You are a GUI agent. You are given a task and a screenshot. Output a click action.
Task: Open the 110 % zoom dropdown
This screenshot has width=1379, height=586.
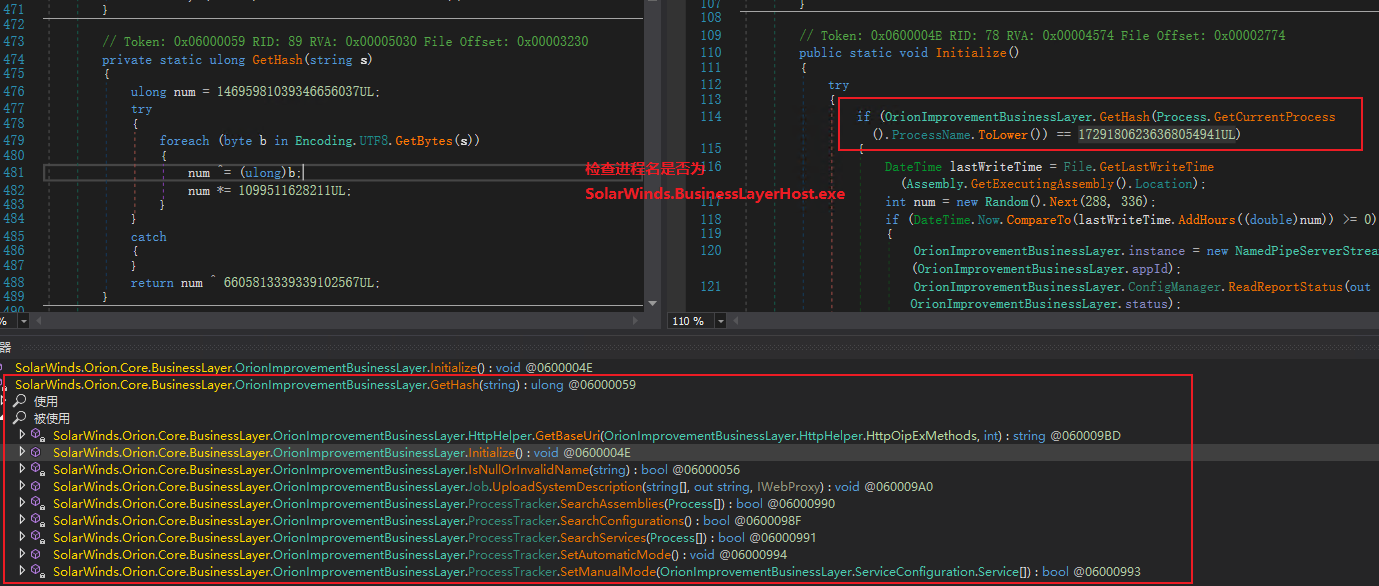[718, 321]
